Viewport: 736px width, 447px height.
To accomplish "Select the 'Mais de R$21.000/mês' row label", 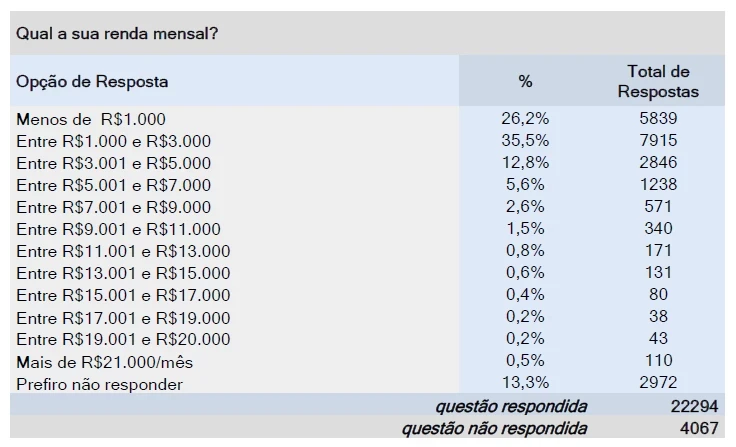I will pyautogui.click(x=104, y=362).
